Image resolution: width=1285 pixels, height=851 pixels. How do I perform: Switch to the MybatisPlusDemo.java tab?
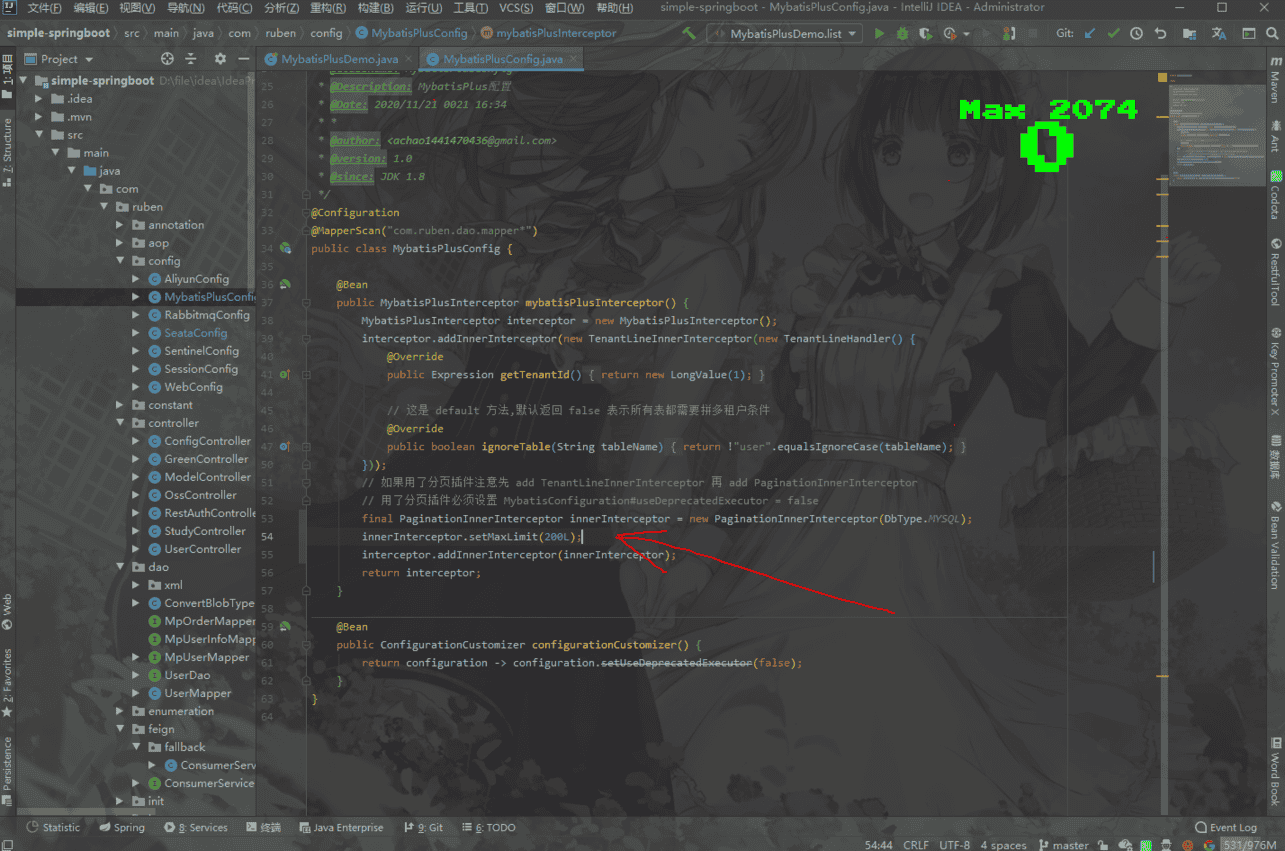tap(338, 59)
